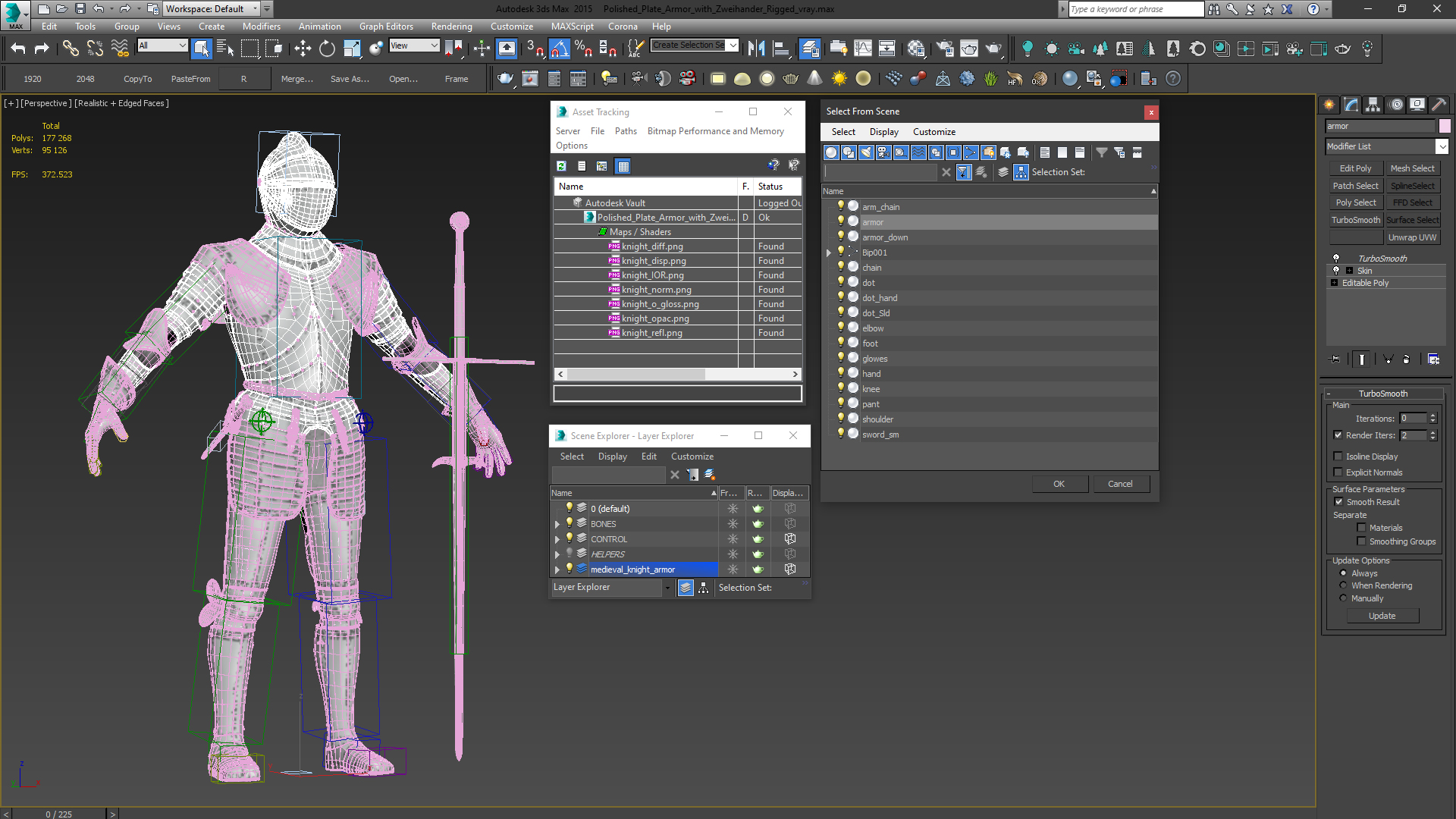Expand the medieval_knight_armor layer

pyautogui.click(x=557, y=570)
